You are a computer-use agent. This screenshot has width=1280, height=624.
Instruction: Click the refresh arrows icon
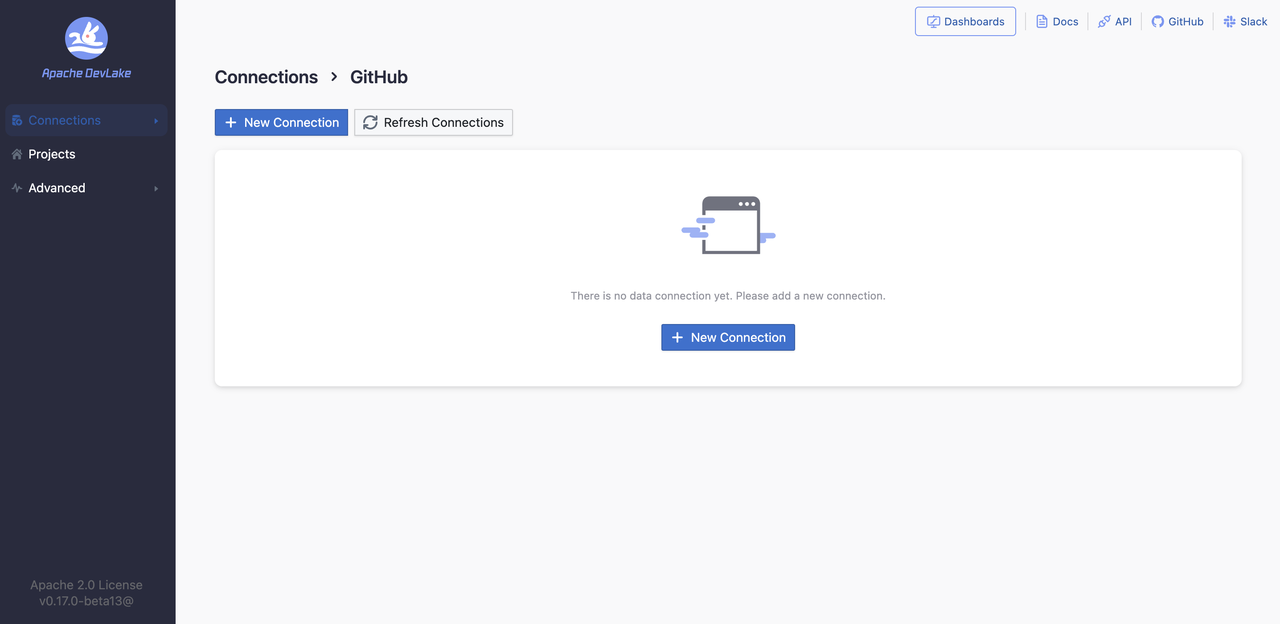click(370, 123)
